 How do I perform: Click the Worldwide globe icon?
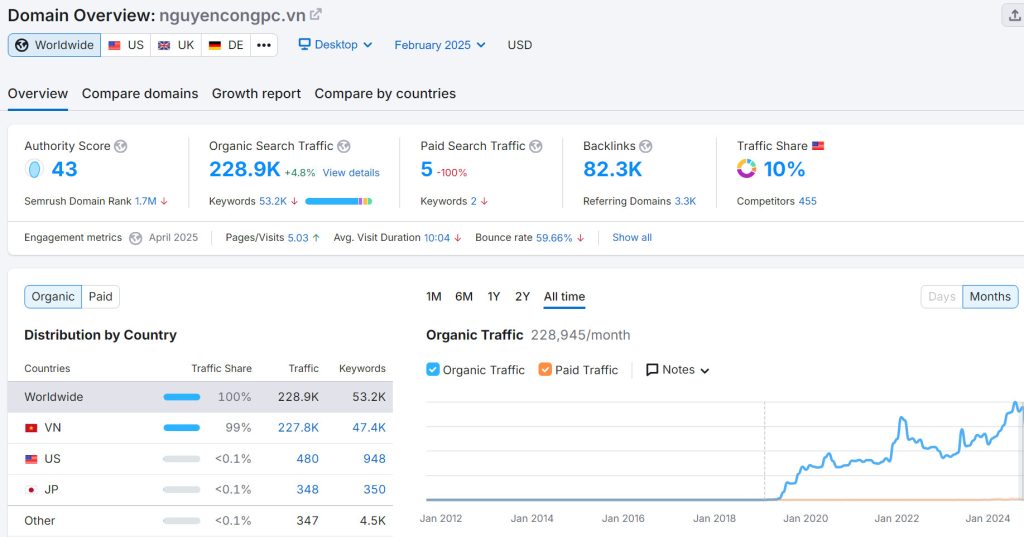(x=22, y=45)
